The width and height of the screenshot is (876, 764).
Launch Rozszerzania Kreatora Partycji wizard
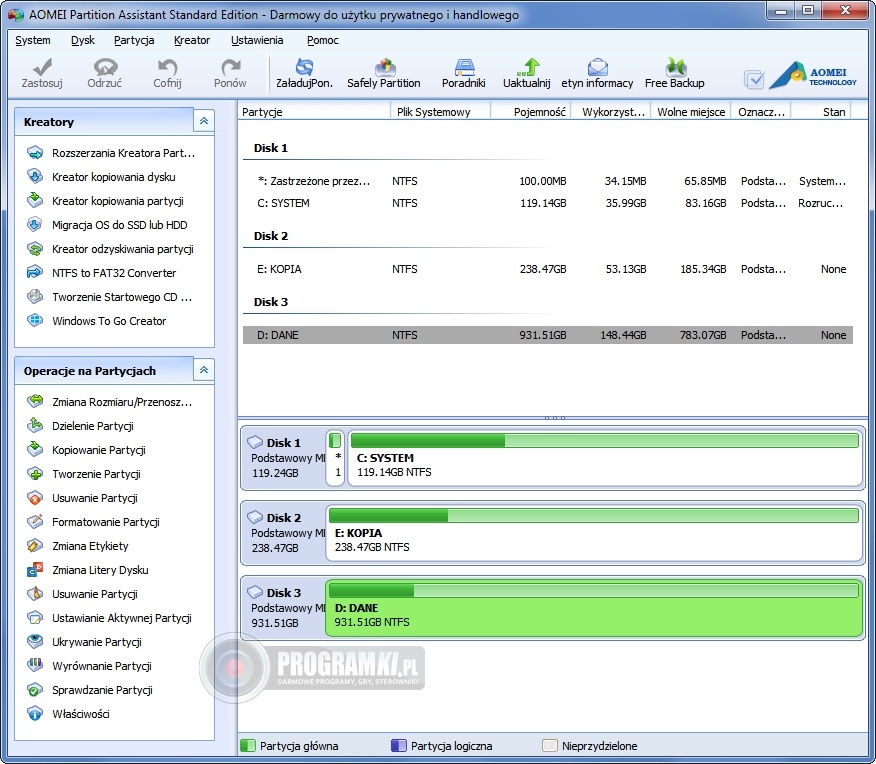(x=111, y=152)
